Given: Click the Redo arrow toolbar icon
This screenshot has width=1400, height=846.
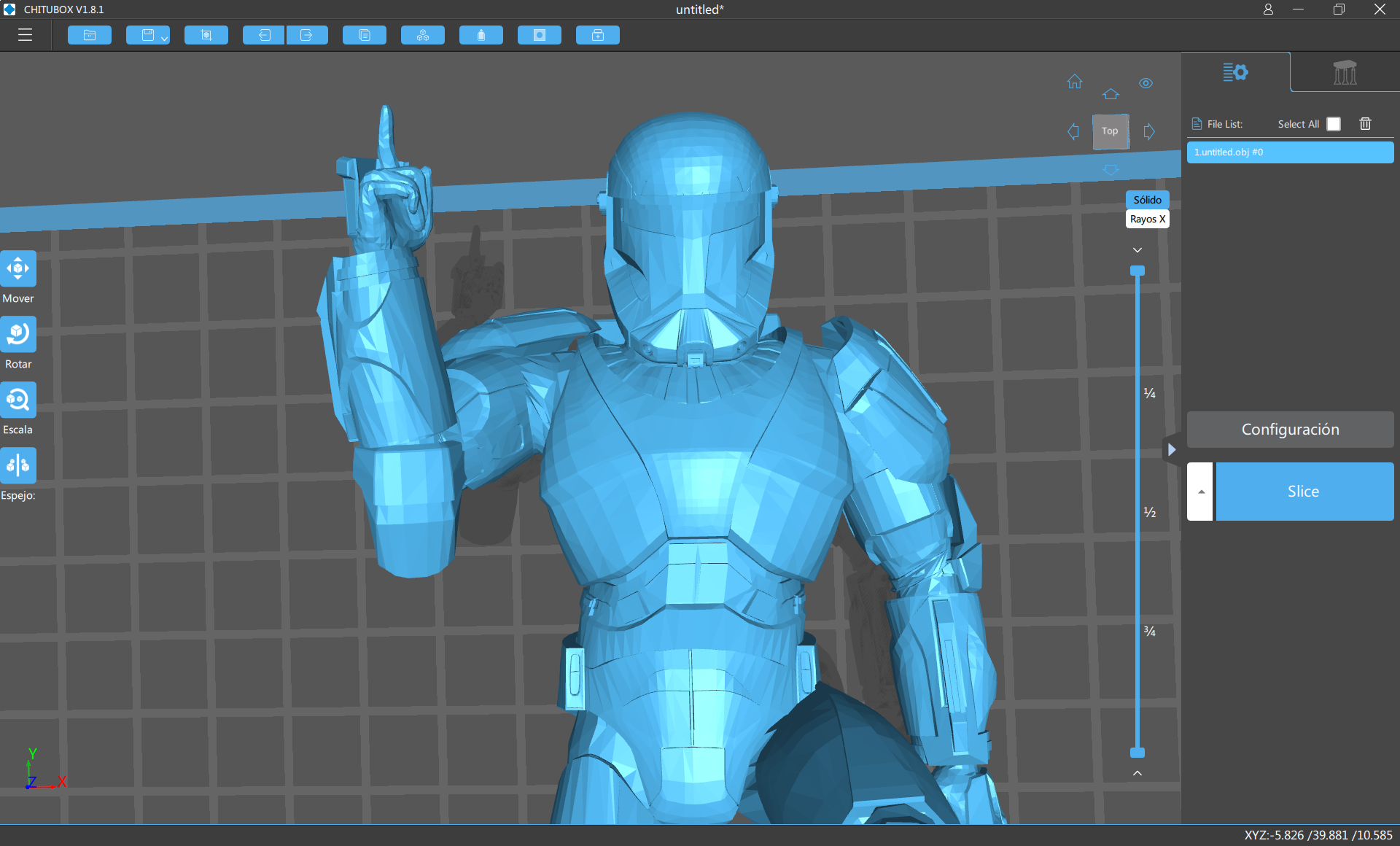Looking at the screenshot, I should 306,35.
